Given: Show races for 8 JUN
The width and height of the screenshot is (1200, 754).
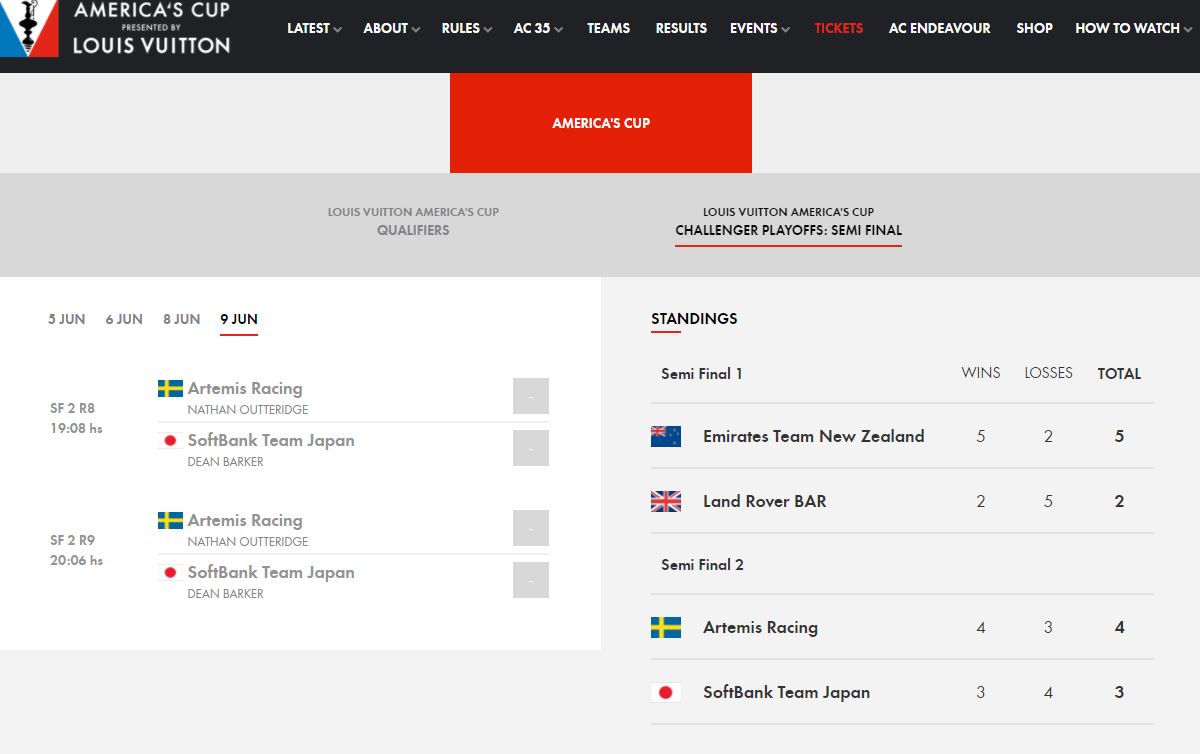Looking at the screenshot, I should 182,319.
